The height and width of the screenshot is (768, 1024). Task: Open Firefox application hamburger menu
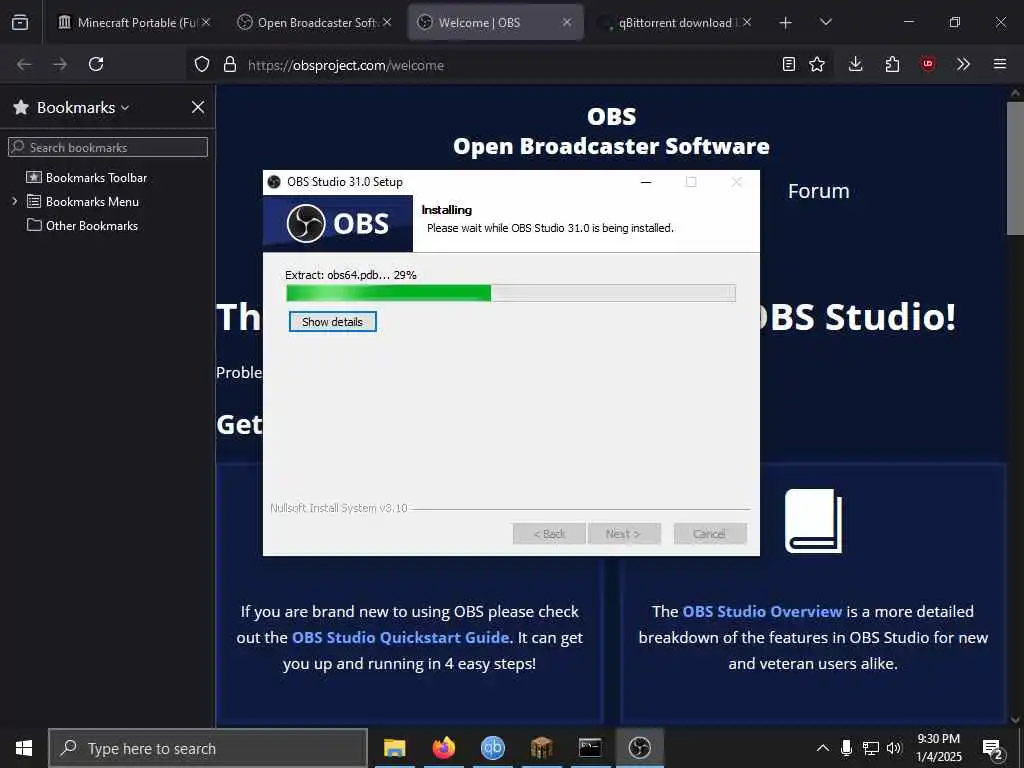click(x=1000, y=64)
